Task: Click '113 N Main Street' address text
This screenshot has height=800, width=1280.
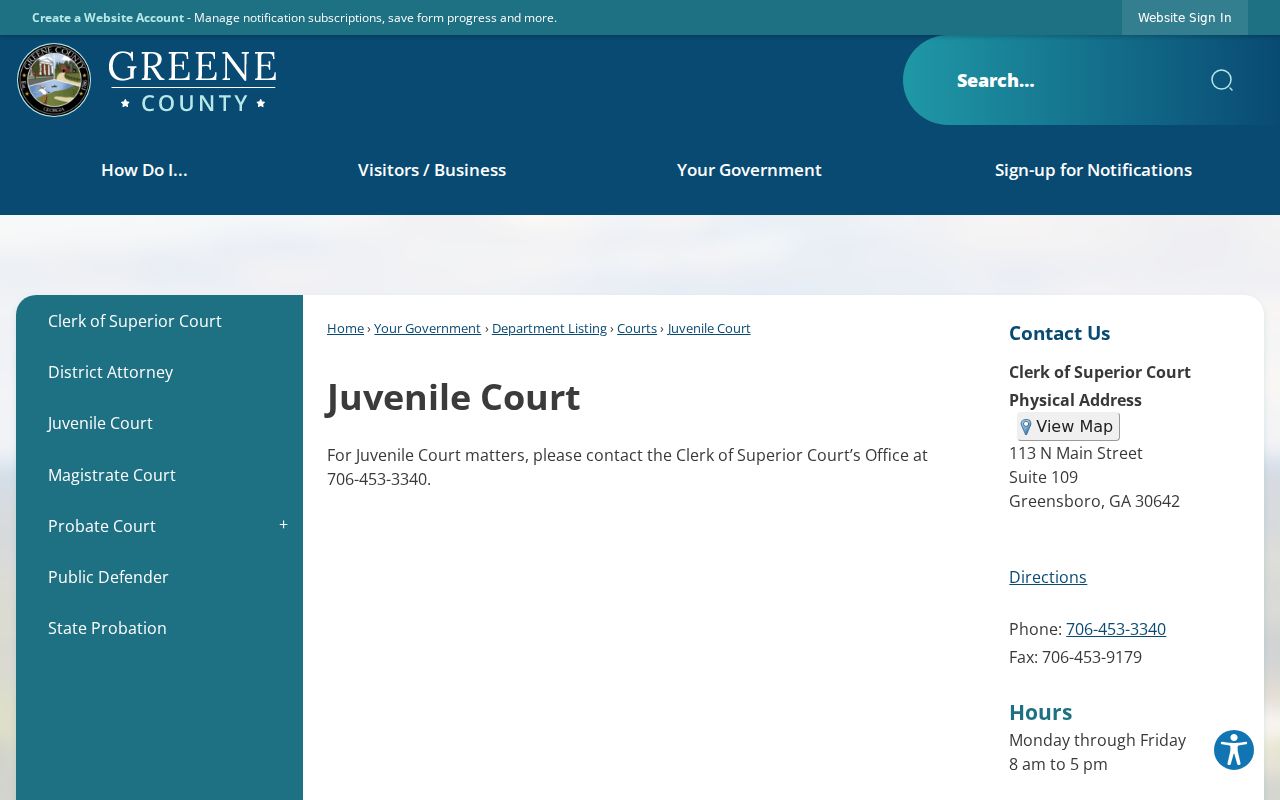Action: (1076, 453)
